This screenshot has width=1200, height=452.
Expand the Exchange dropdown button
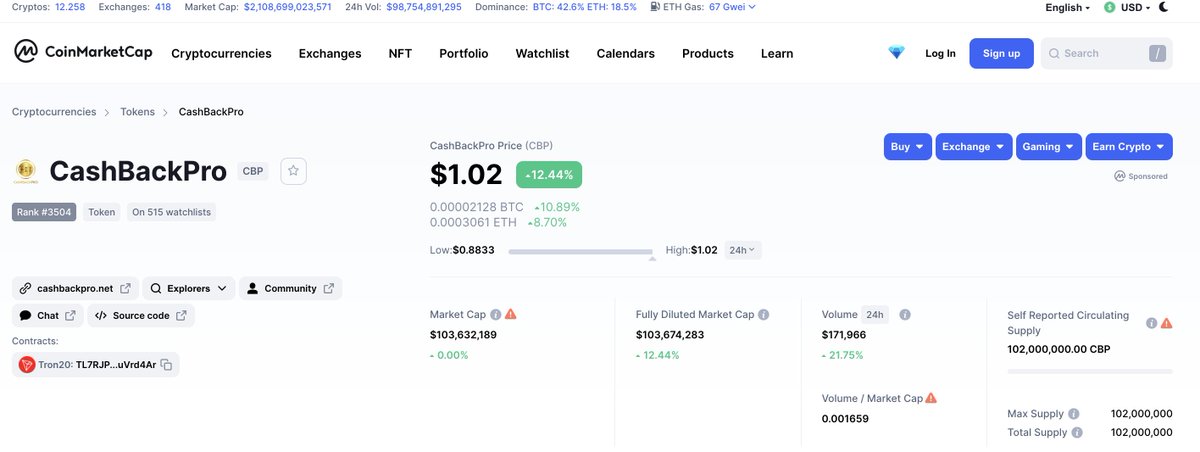[x=973, y=146]
